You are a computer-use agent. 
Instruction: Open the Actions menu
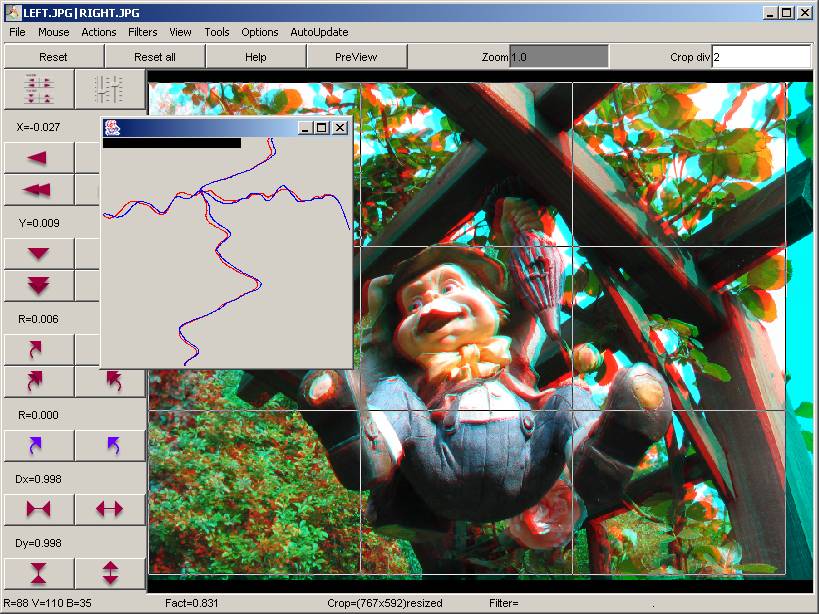tap(99, 32)
